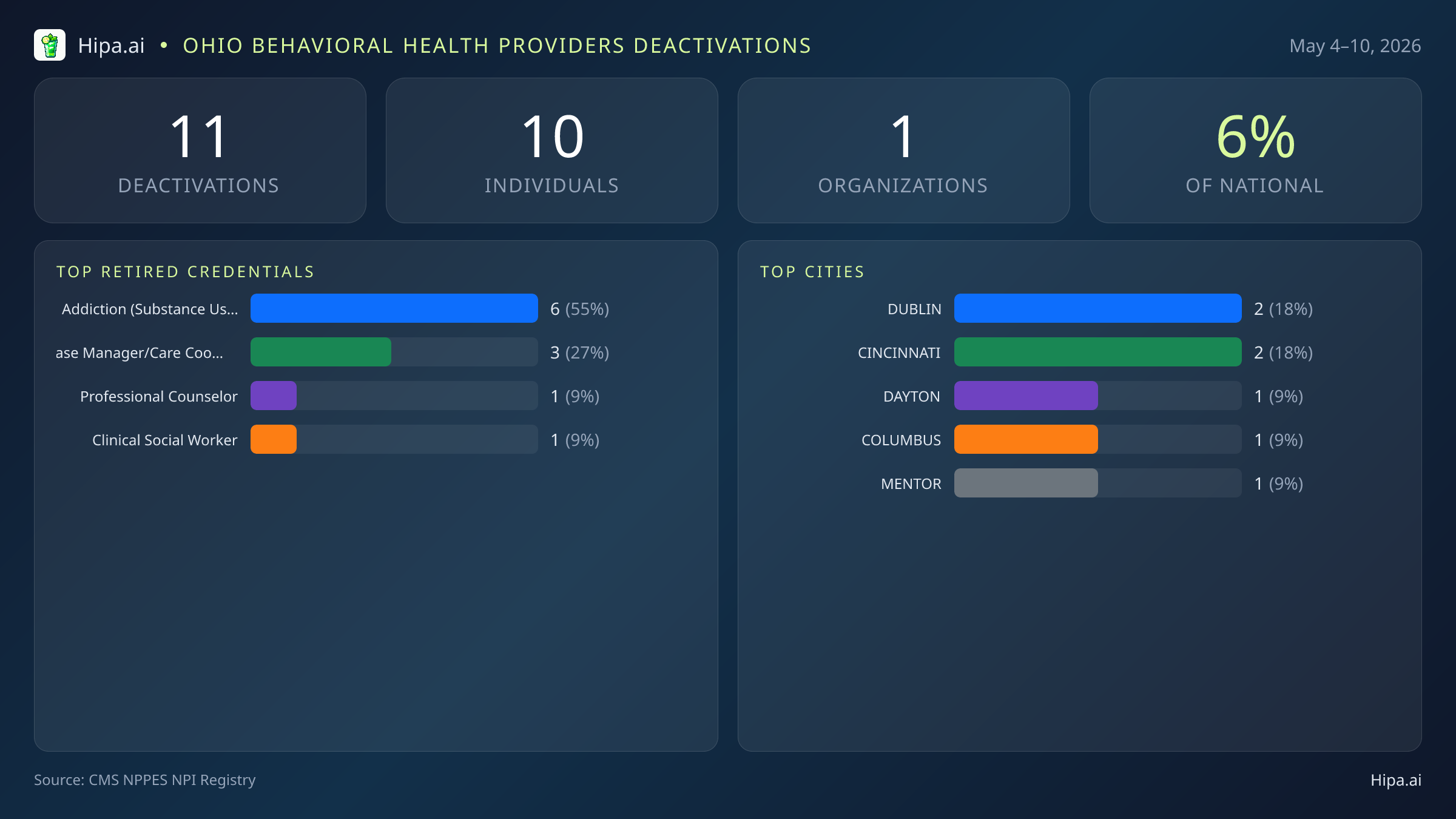Screen dimensions: 1456x819
Task: Click the orange Clinical Social Worker bar
Action: click(274, 439)
